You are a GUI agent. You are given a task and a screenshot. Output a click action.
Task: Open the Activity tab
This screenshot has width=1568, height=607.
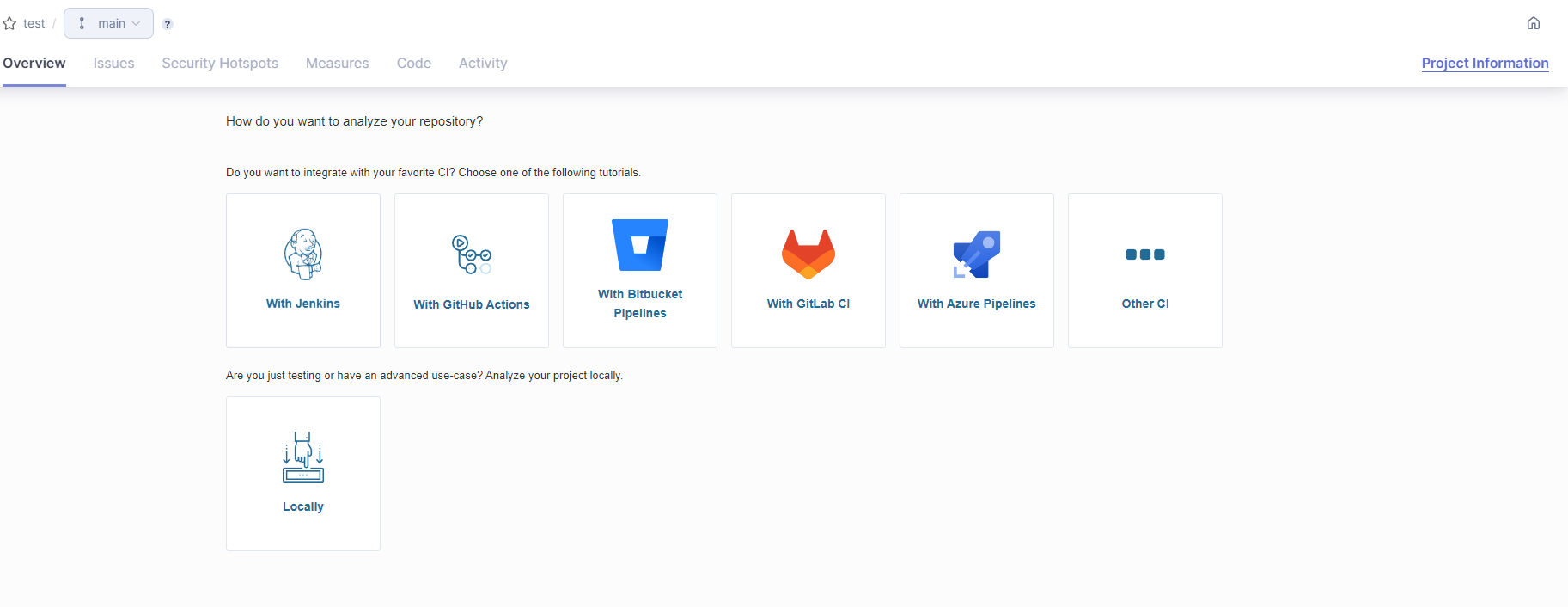tap(483, 64)
